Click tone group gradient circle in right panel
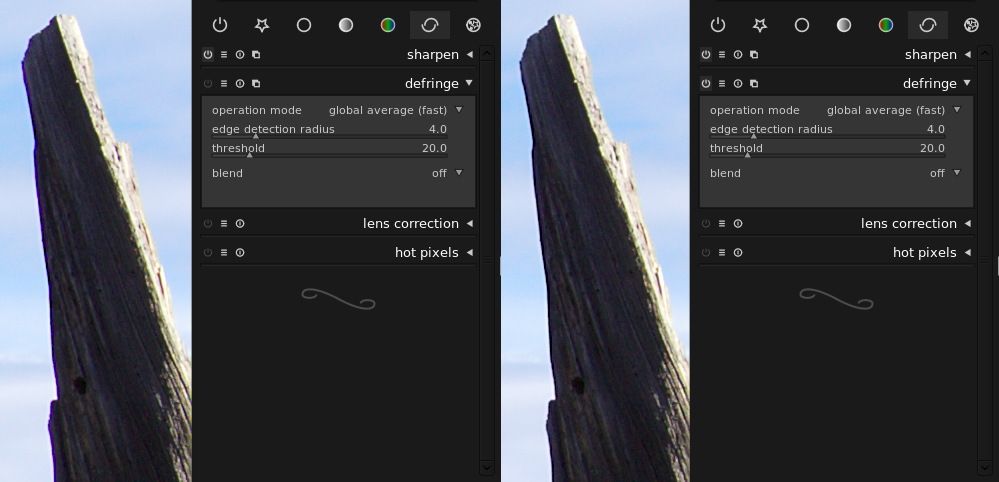The width and height of the screenshot is (999, 482). pyautogui.click(x=844, y=25)
